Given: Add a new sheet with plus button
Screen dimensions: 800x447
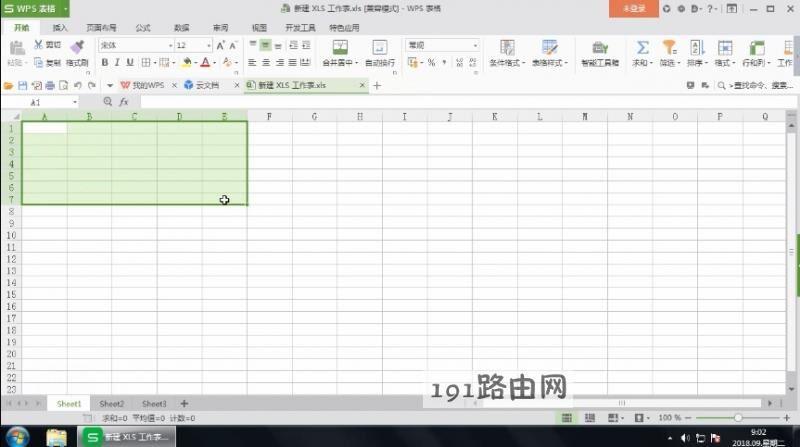Looking at the screenshot, I should [x=184, y=404].
